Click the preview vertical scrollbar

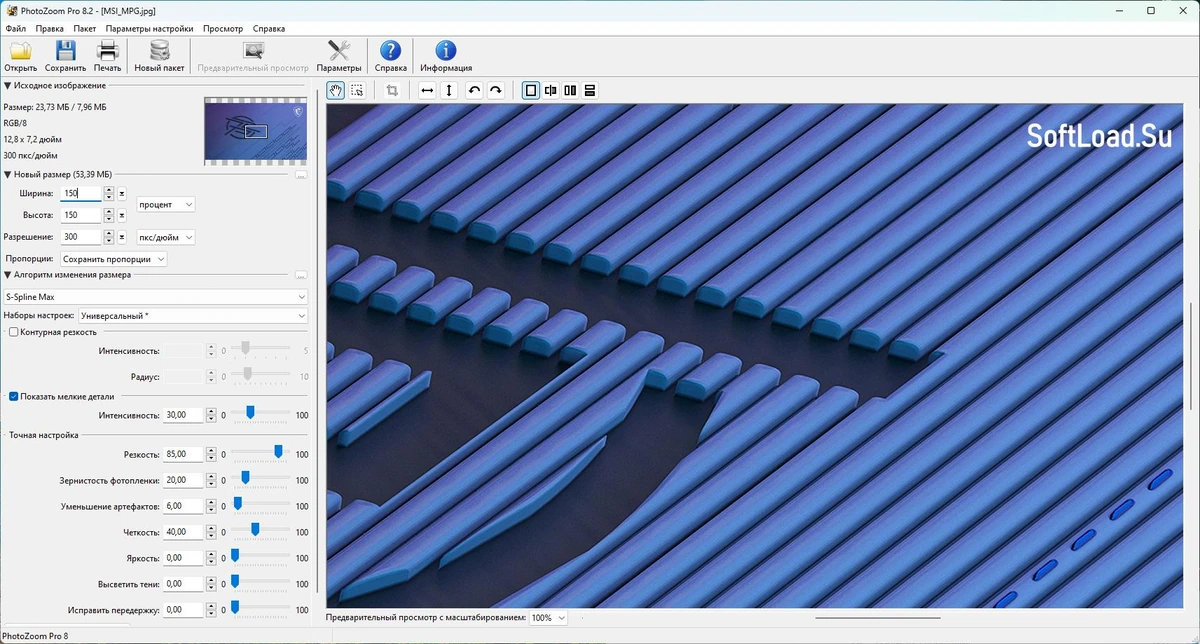1190,354
